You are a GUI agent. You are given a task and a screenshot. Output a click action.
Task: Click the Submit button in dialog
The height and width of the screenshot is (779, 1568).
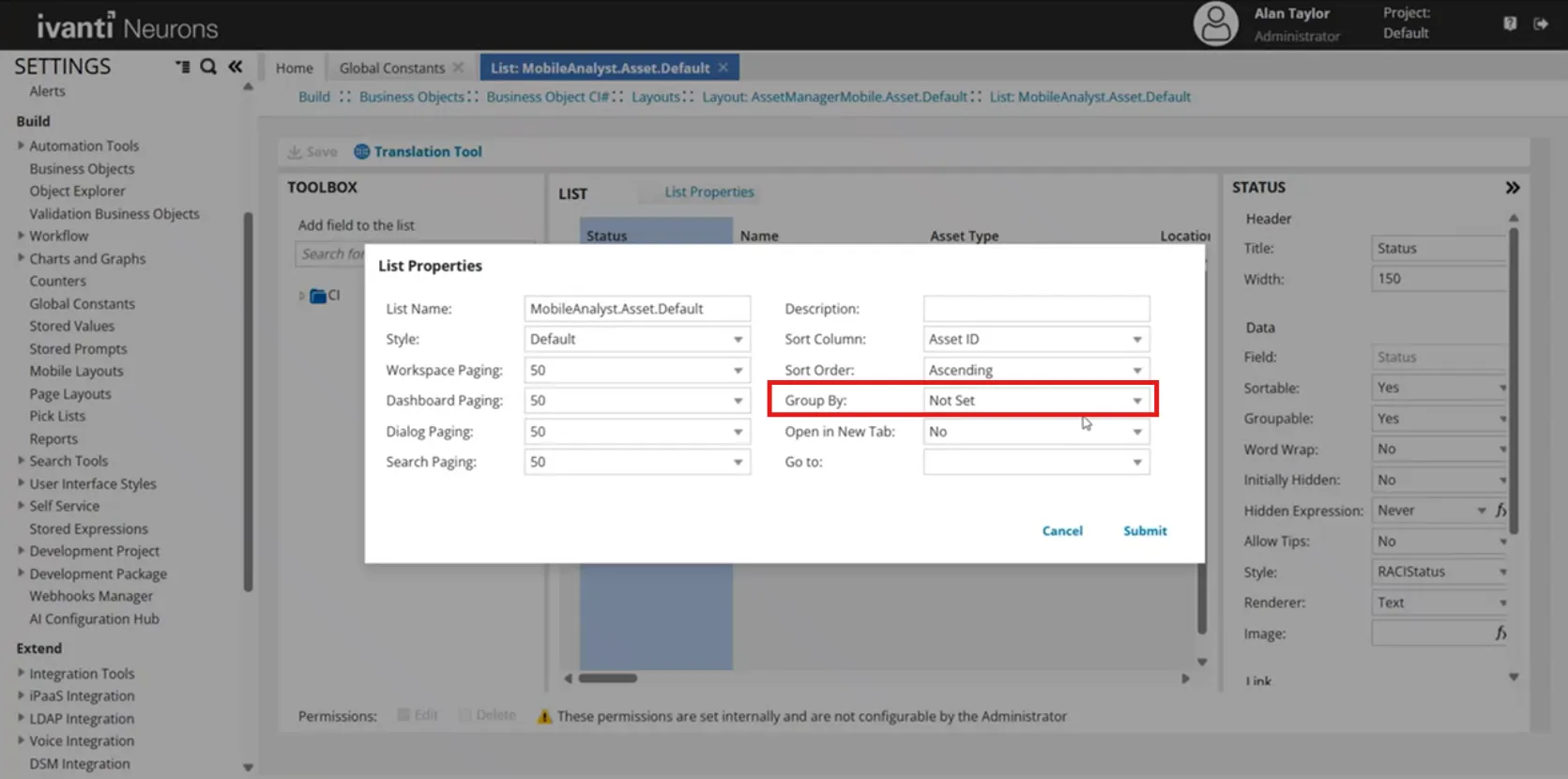pyautogui.click(x=1145, y=531)
